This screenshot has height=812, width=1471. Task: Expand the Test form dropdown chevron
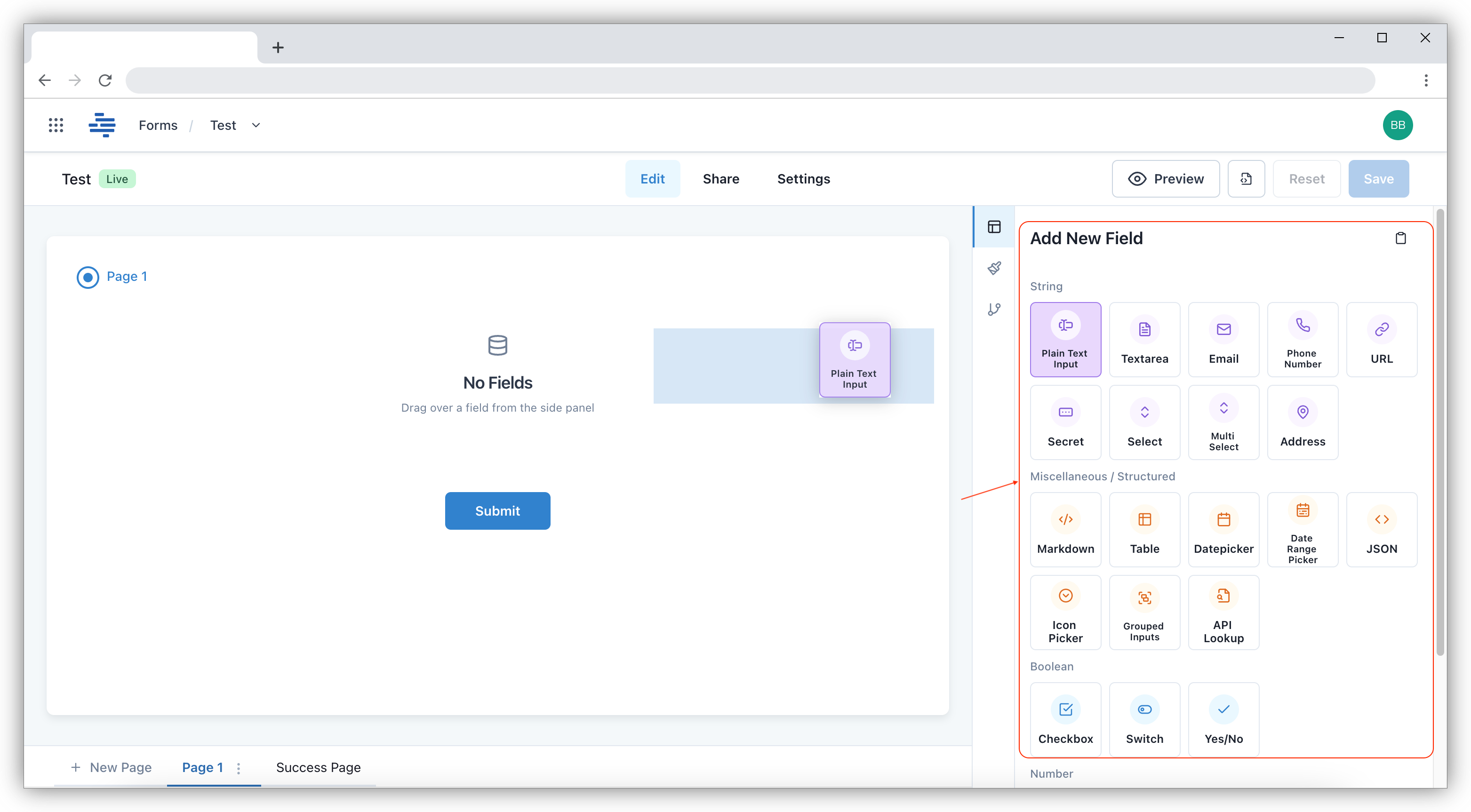[x=256, y=125]
